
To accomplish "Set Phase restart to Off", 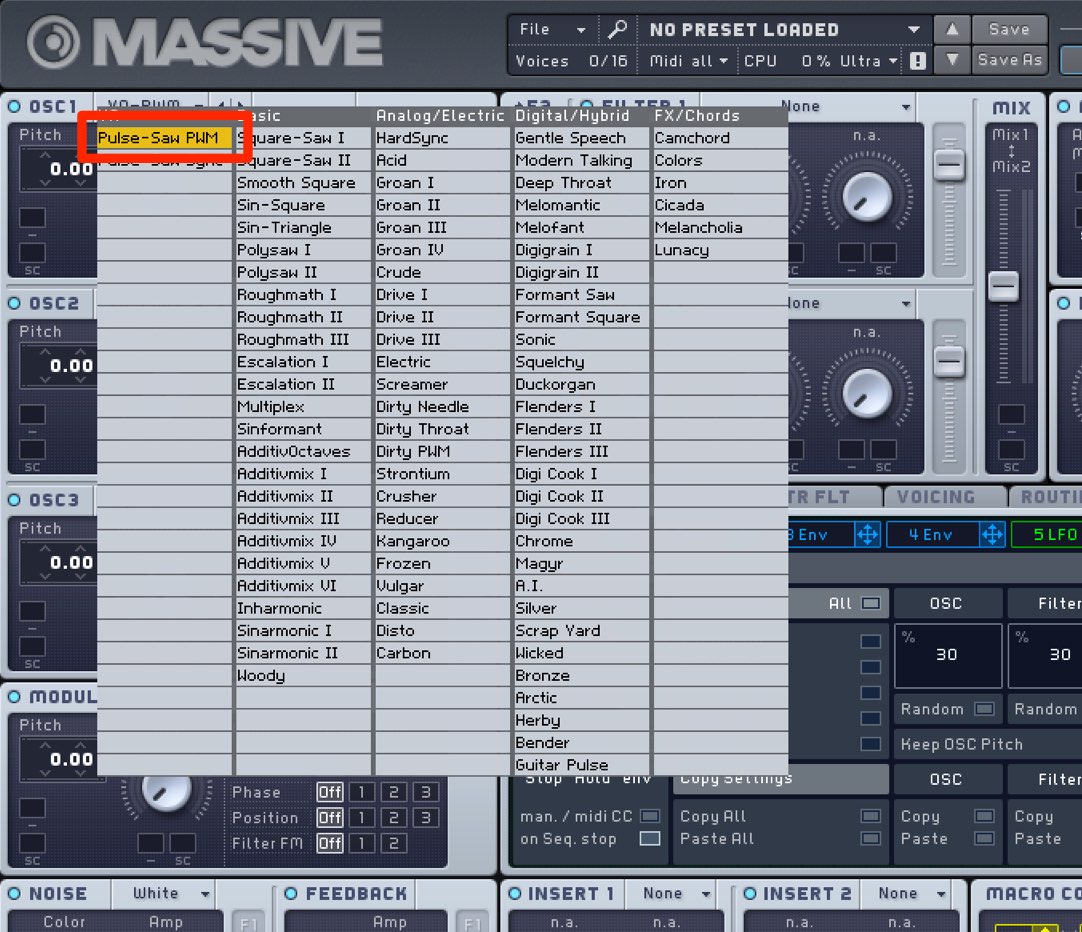I will (x=329, y=792).
